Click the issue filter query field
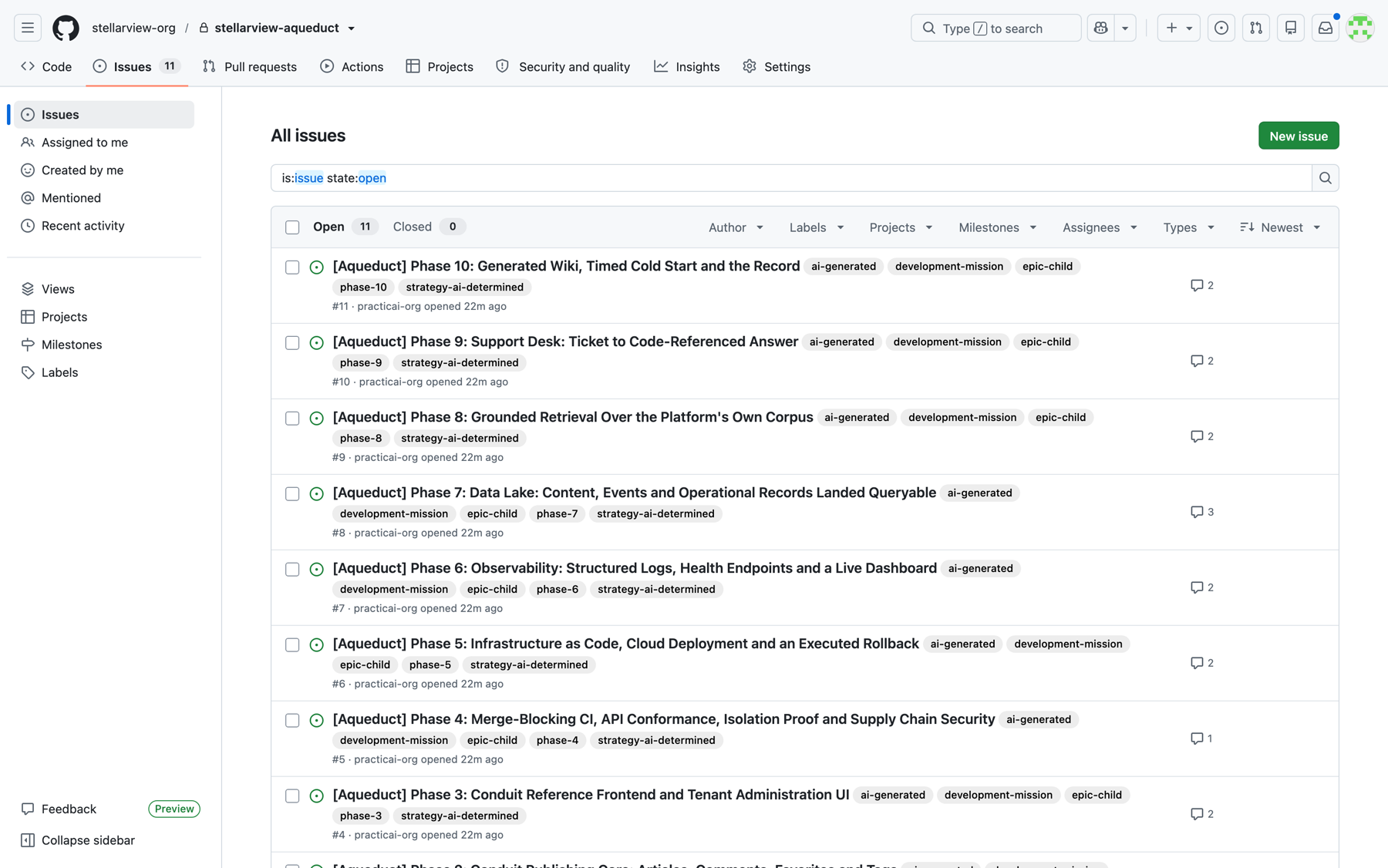Viewport: 1388px width, 868px height. (791, 178)
